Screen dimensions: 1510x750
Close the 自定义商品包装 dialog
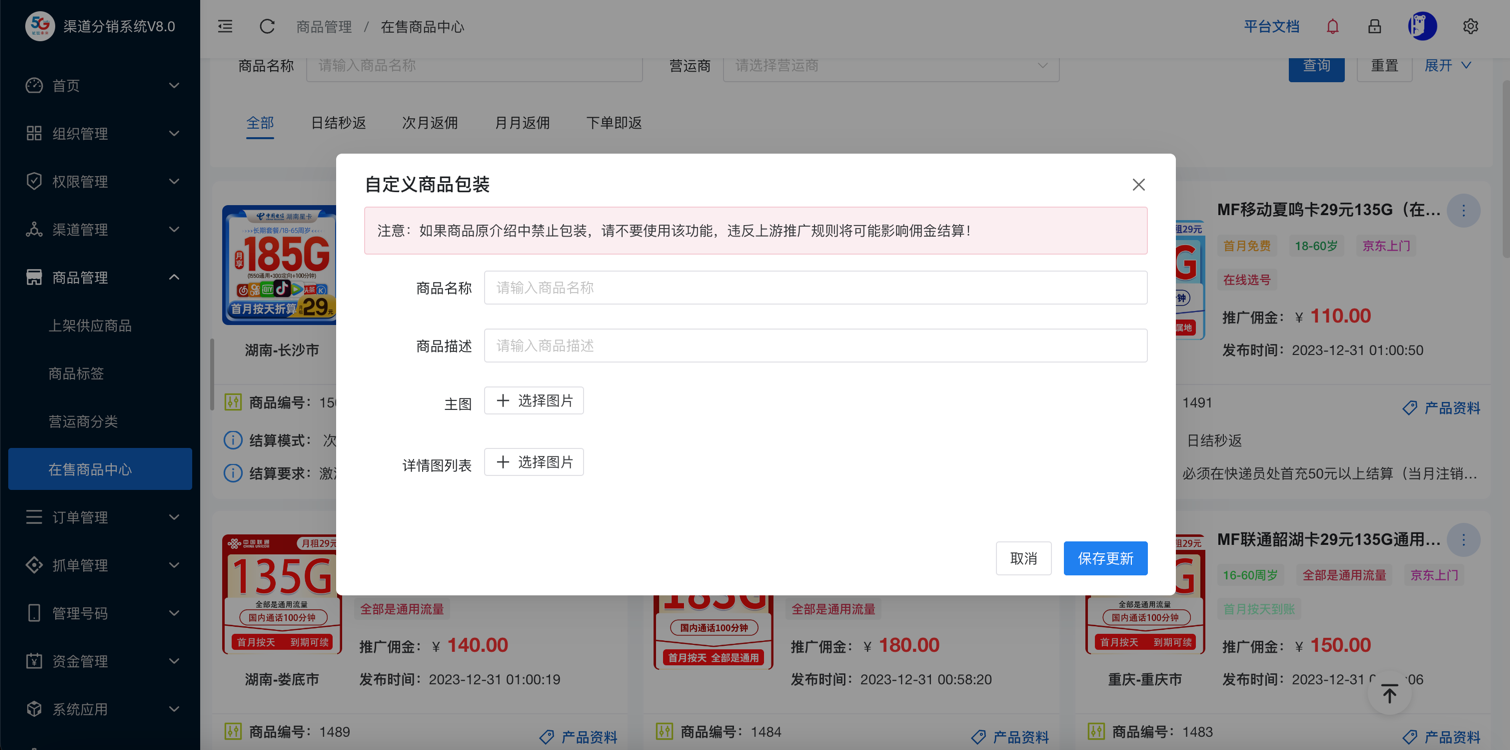pyautogui.click(x=1138, y=185)
